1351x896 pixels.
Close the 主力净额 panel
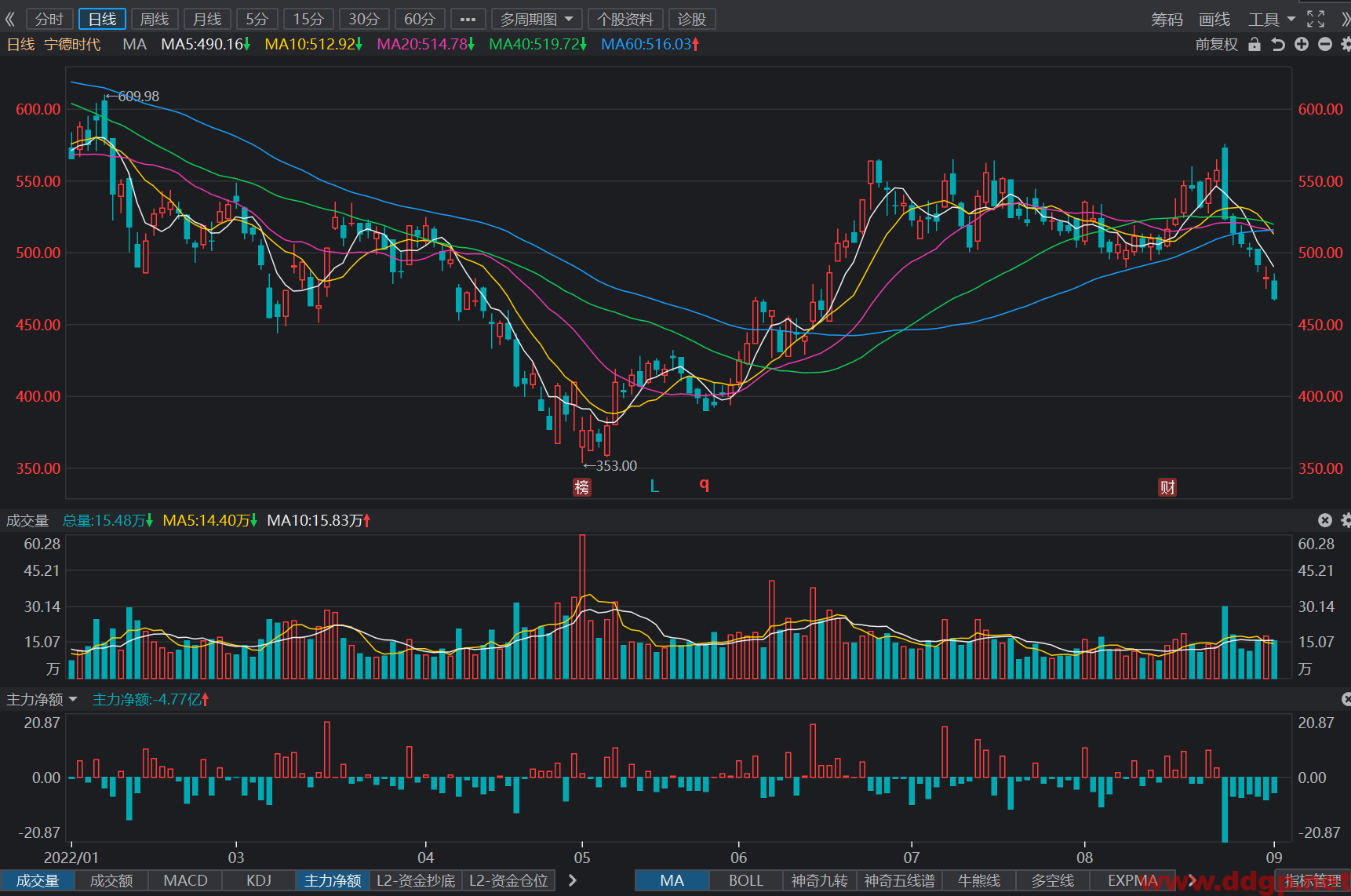point(1346,699)
